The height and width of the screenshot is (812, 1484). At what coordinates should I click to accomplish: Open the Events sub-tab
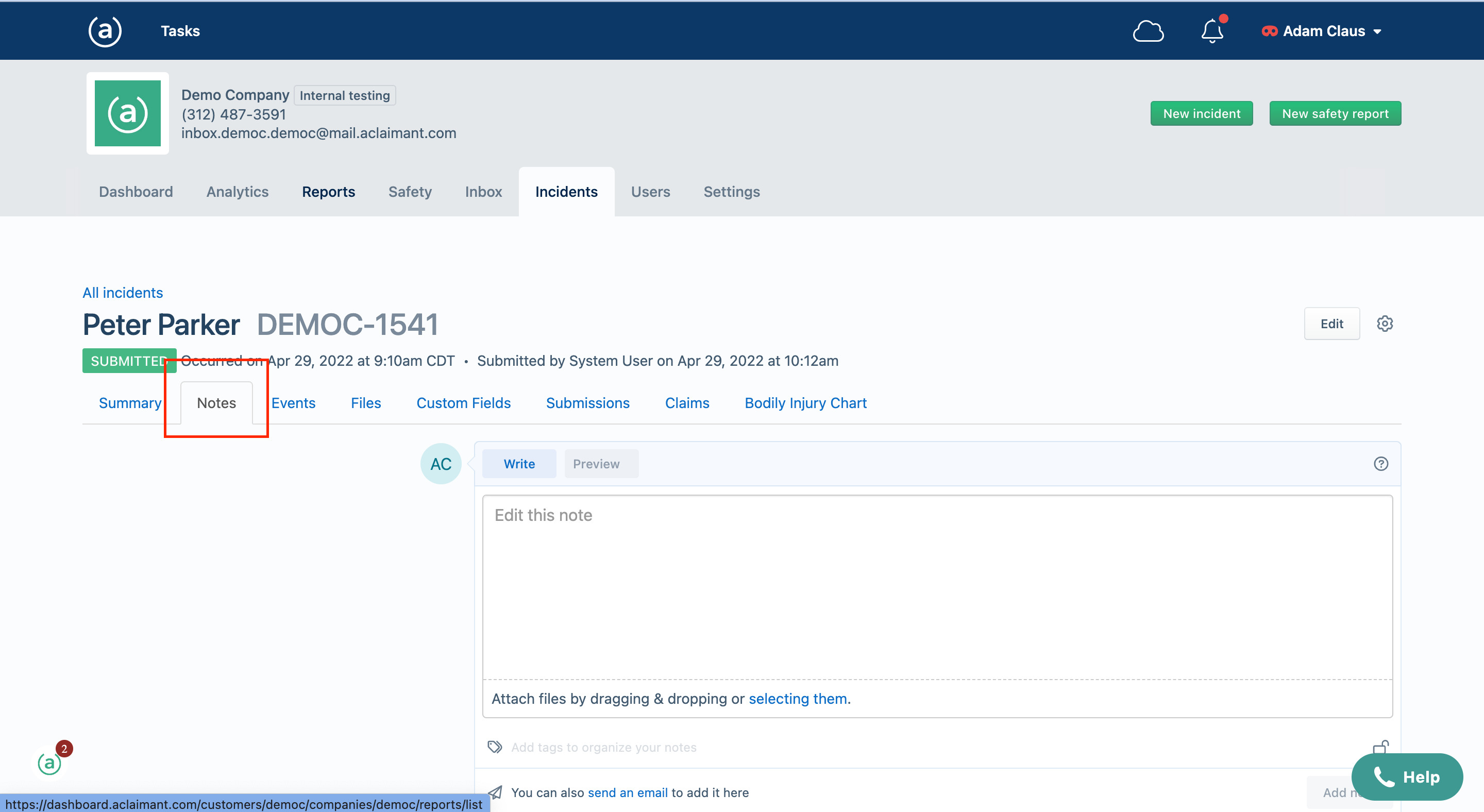pos(293,403)
